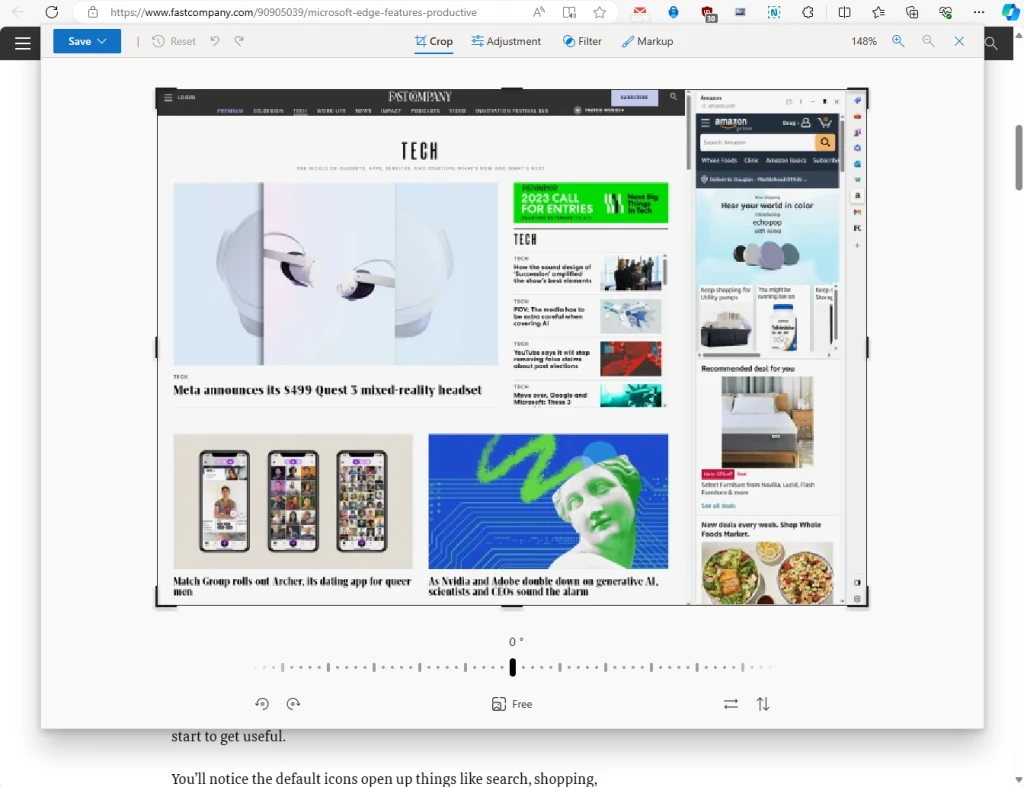Image resolution: width=1024 pixels, height=787 pixels.
Task: View site information lock icon
Action: coord(93,12)
